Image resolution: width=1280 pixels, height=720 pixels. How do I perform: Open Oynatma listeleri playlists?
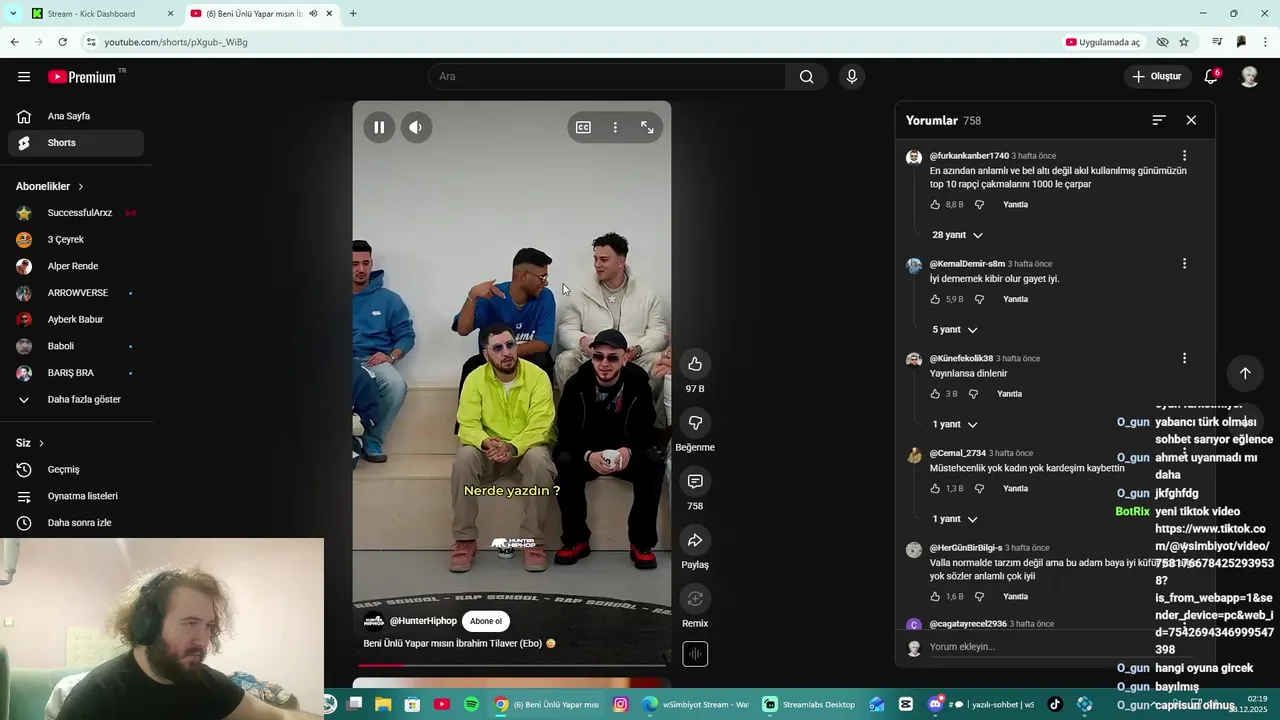click(x=76, y=496)
